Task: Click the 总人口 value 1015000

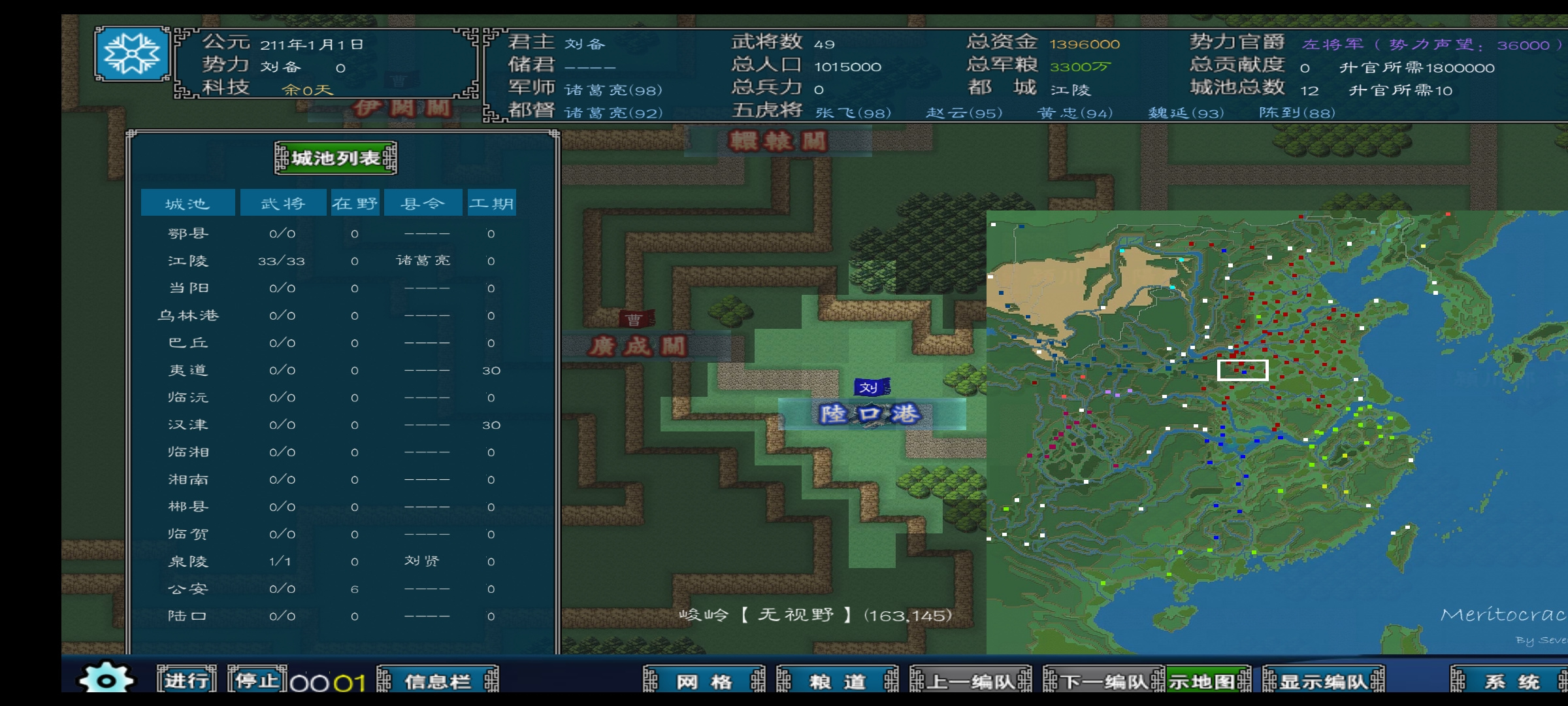Action: (848, 67)
